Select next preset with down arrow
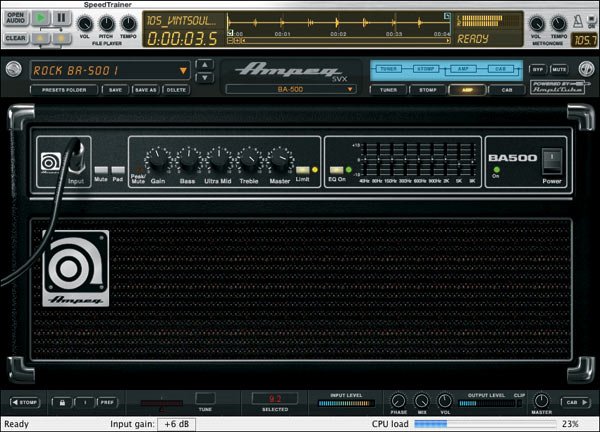Screen dimensions: 600x432 point(205,78)
